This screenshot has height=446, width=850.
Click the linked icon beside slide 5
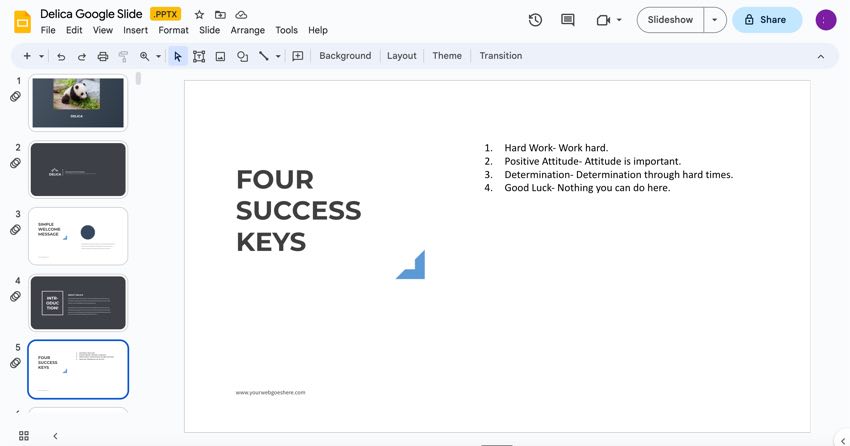tap(15, 363)
